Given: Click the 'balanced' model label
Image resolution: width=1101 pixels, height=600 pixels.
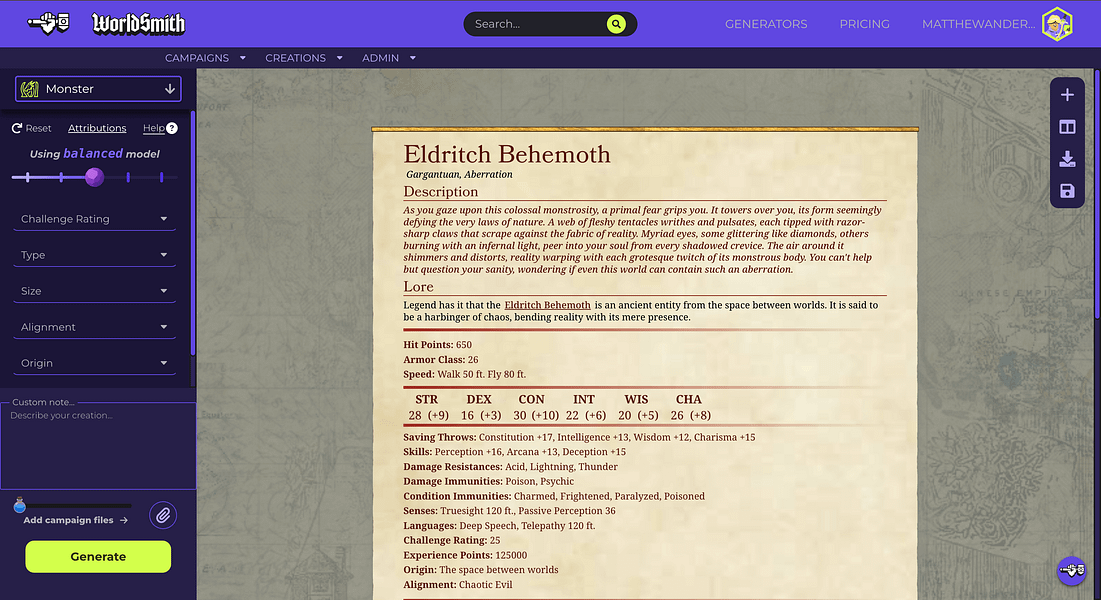Looking at the screenshot, I should 93,153.
